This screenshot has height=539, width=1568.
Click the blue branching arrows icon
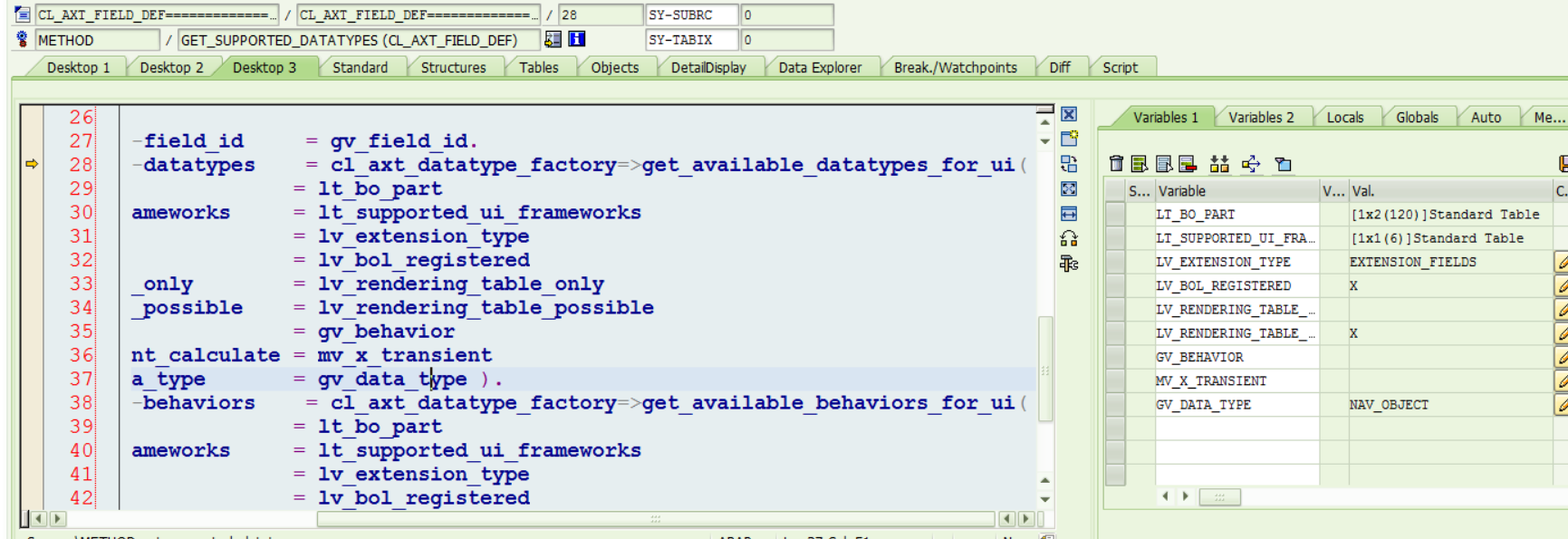pos(1251,164)
